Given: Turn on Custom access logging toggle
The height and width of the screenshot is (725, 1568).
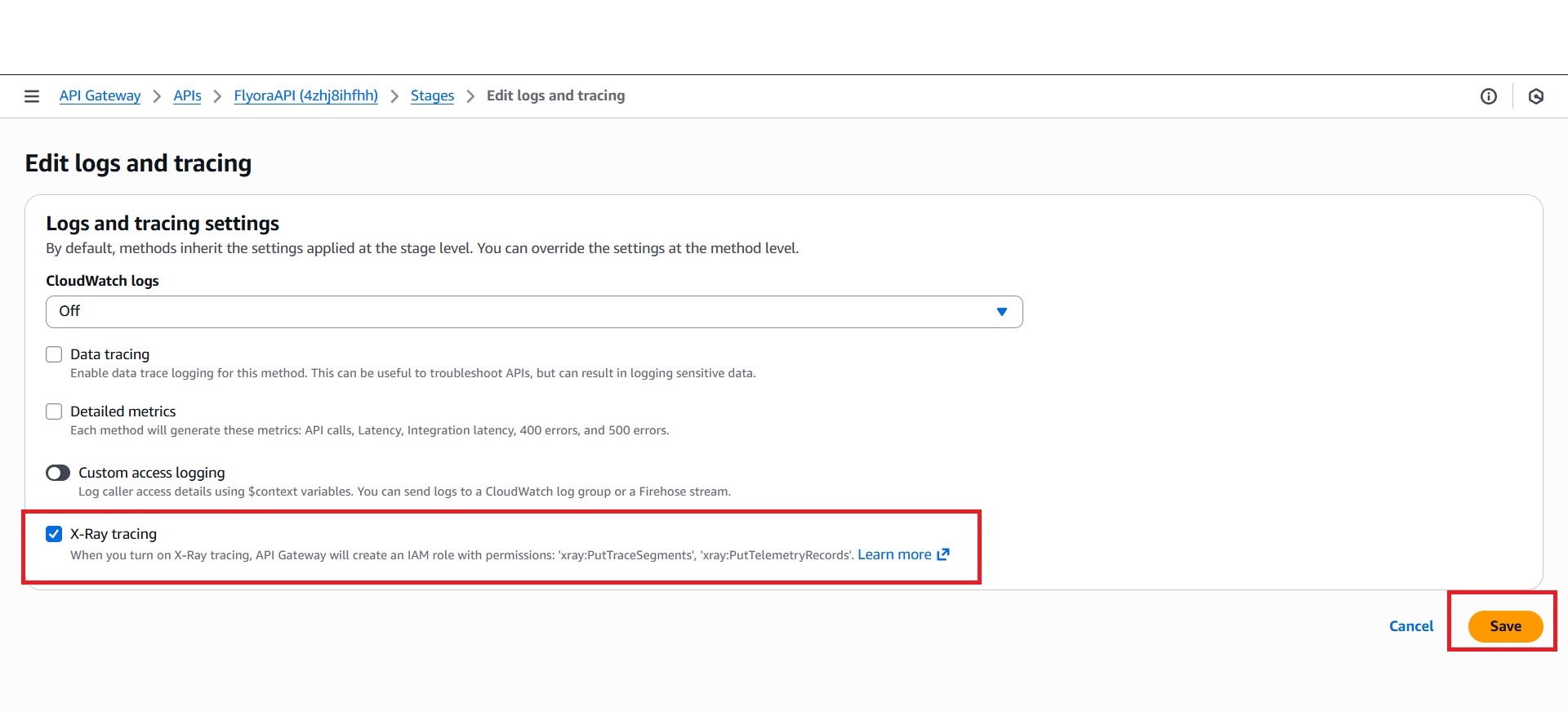Looking at the screenshot, I should [58, 473].
